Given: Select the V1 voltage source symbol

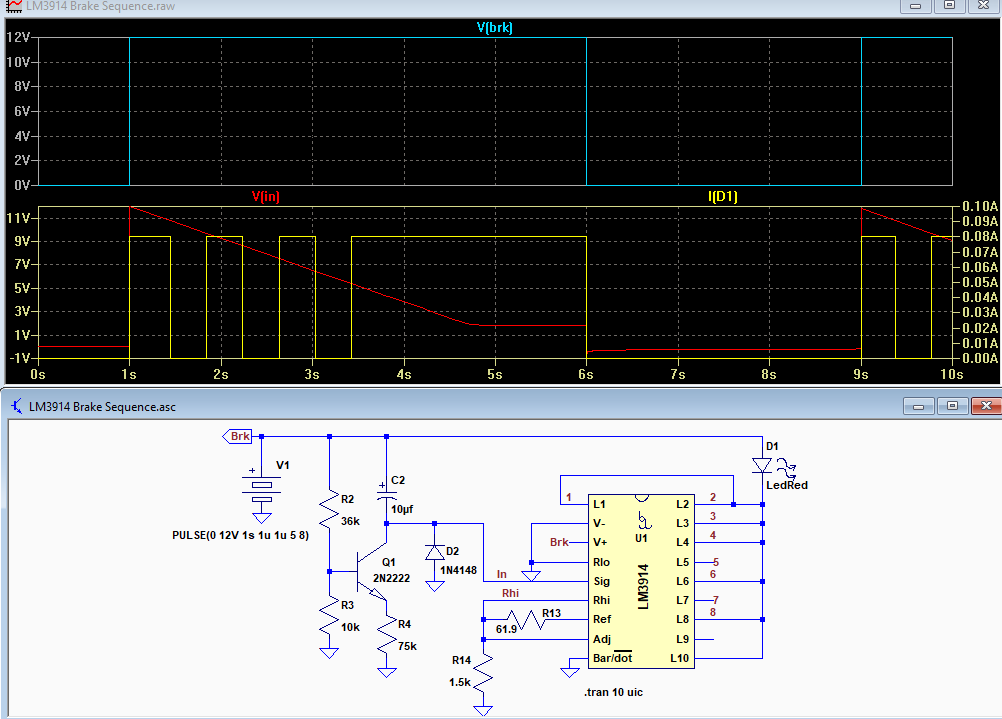Looking at the screenshot, I should click(x=261, y=491).
